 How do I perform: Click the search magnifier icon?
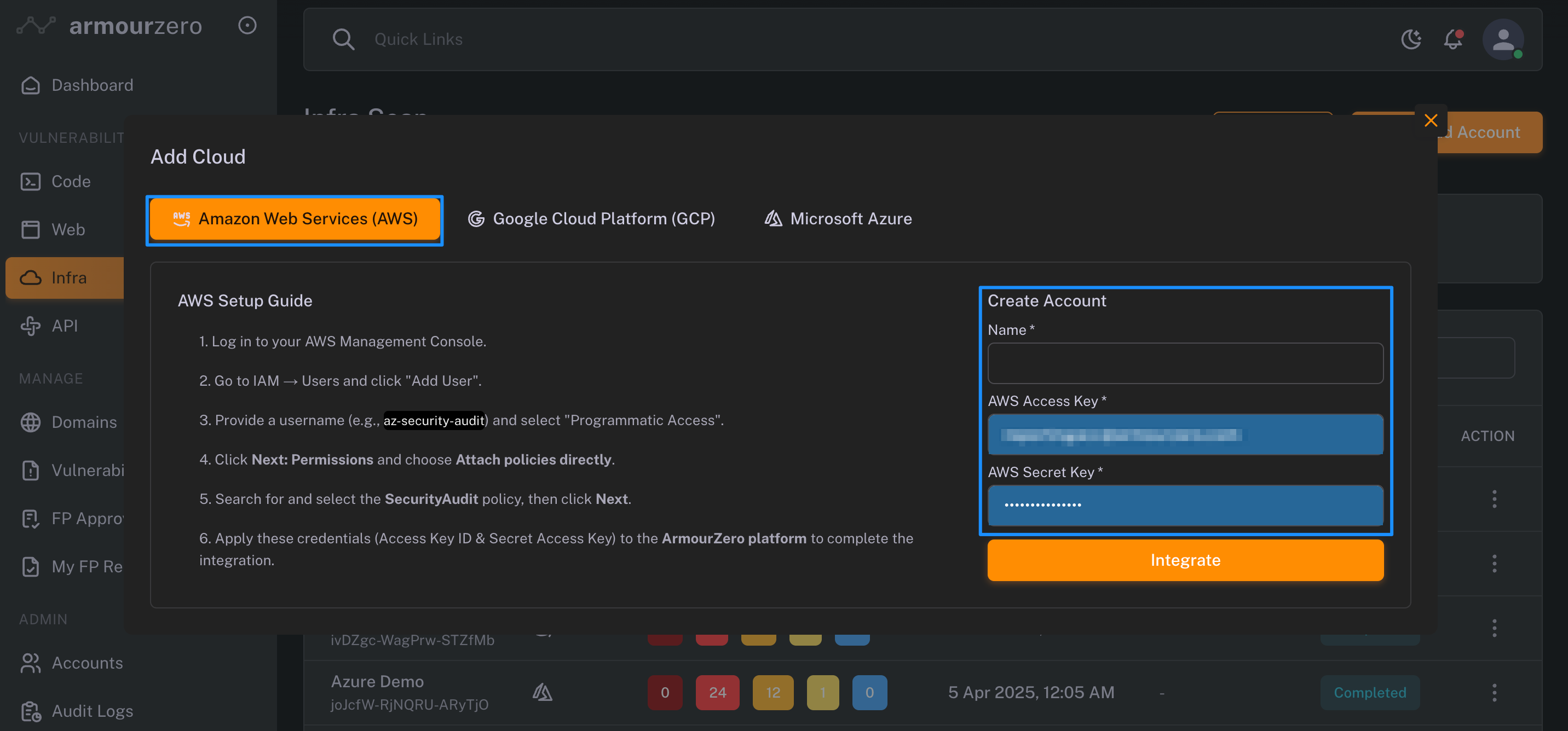pos(343,39)
